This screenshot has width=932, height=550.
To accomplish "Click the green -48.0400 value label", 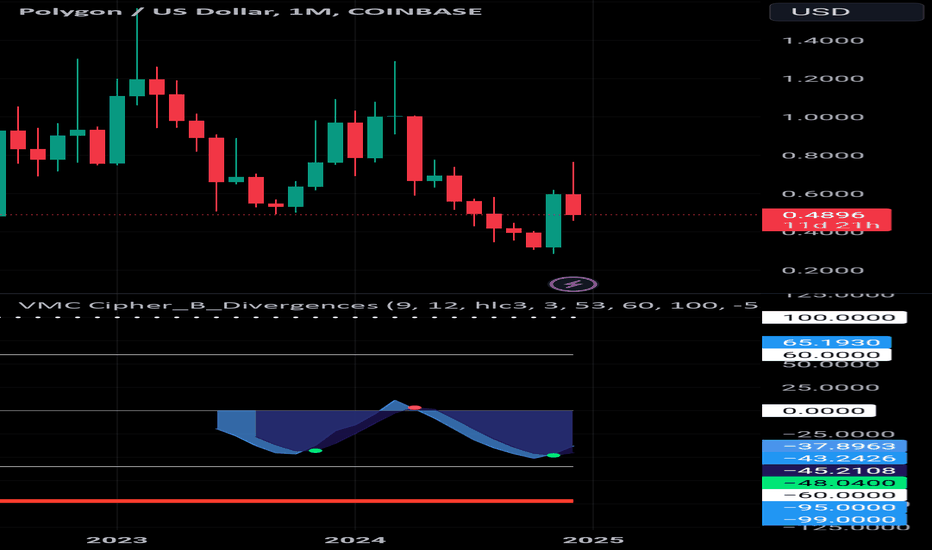I will coord(834,483).
